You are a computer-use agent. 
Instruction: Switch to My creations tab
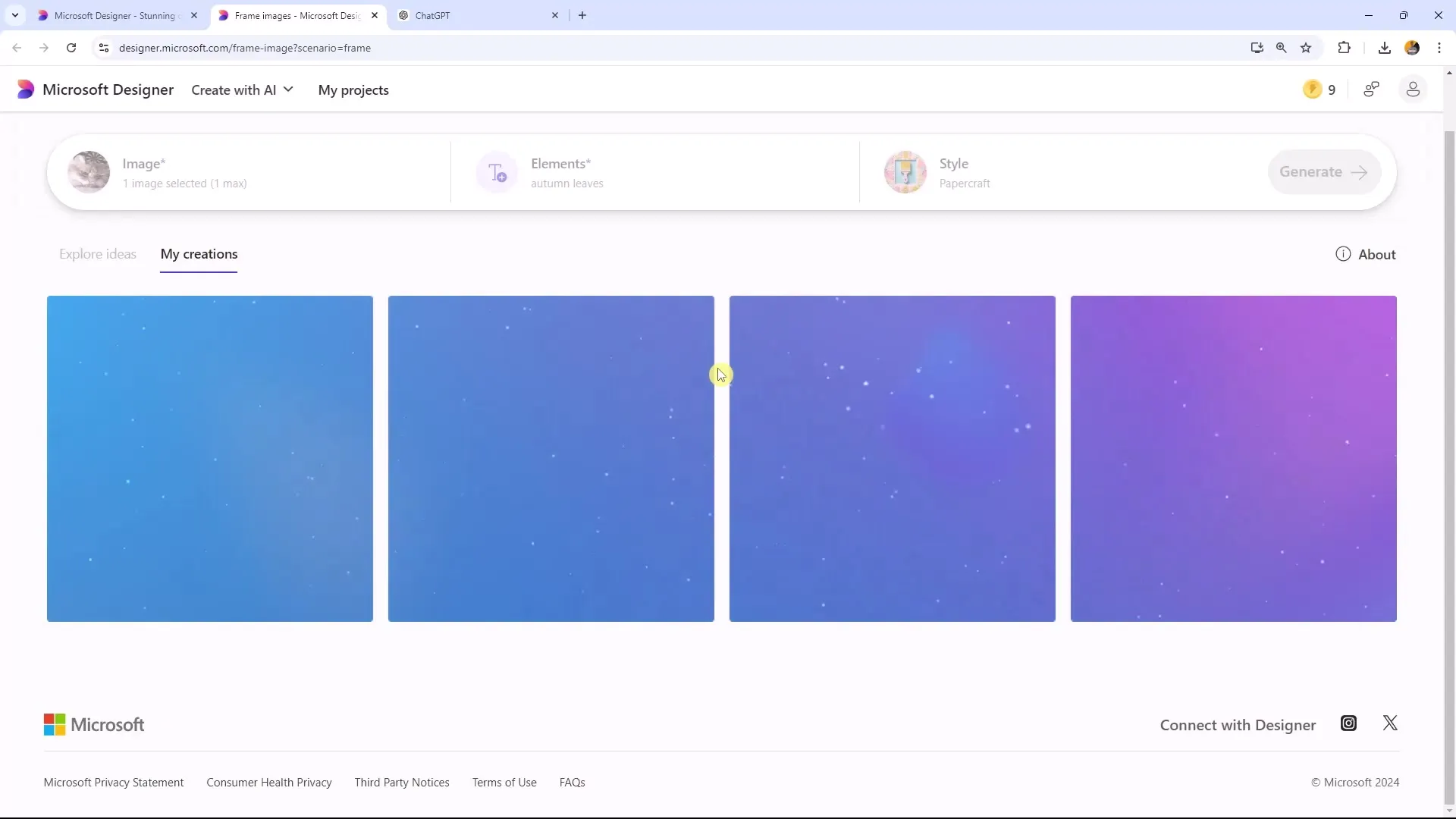tap(199, 253)
